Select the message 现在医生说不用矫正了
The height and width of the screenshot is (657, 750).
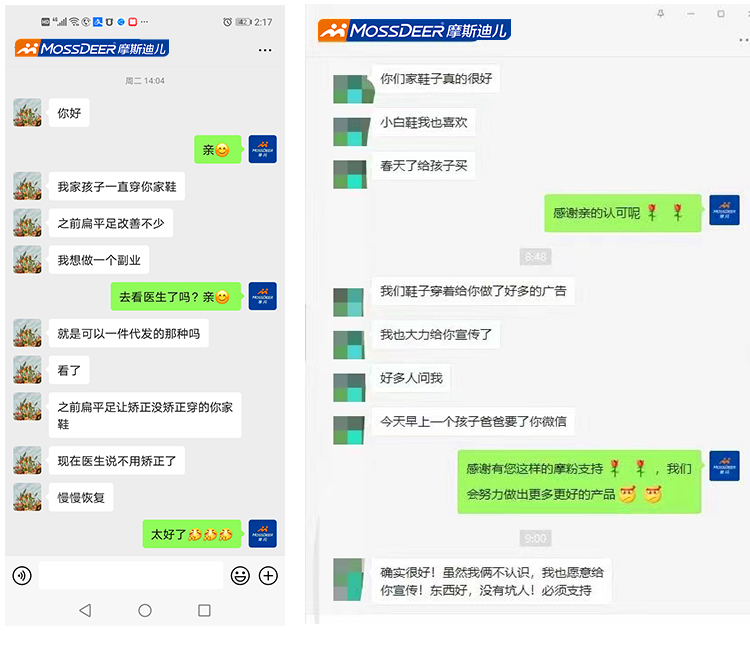117,460
